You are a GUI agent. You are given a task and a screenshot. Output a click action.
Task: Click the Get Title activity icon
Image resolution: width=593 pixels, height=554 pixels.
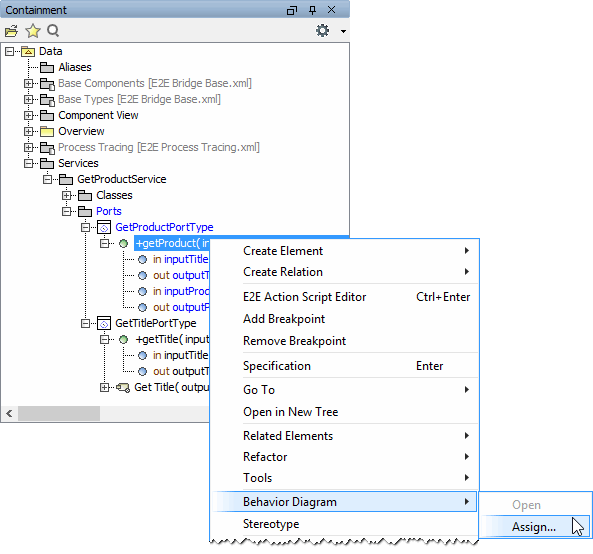pyautogui.click(x=123, y=388)
